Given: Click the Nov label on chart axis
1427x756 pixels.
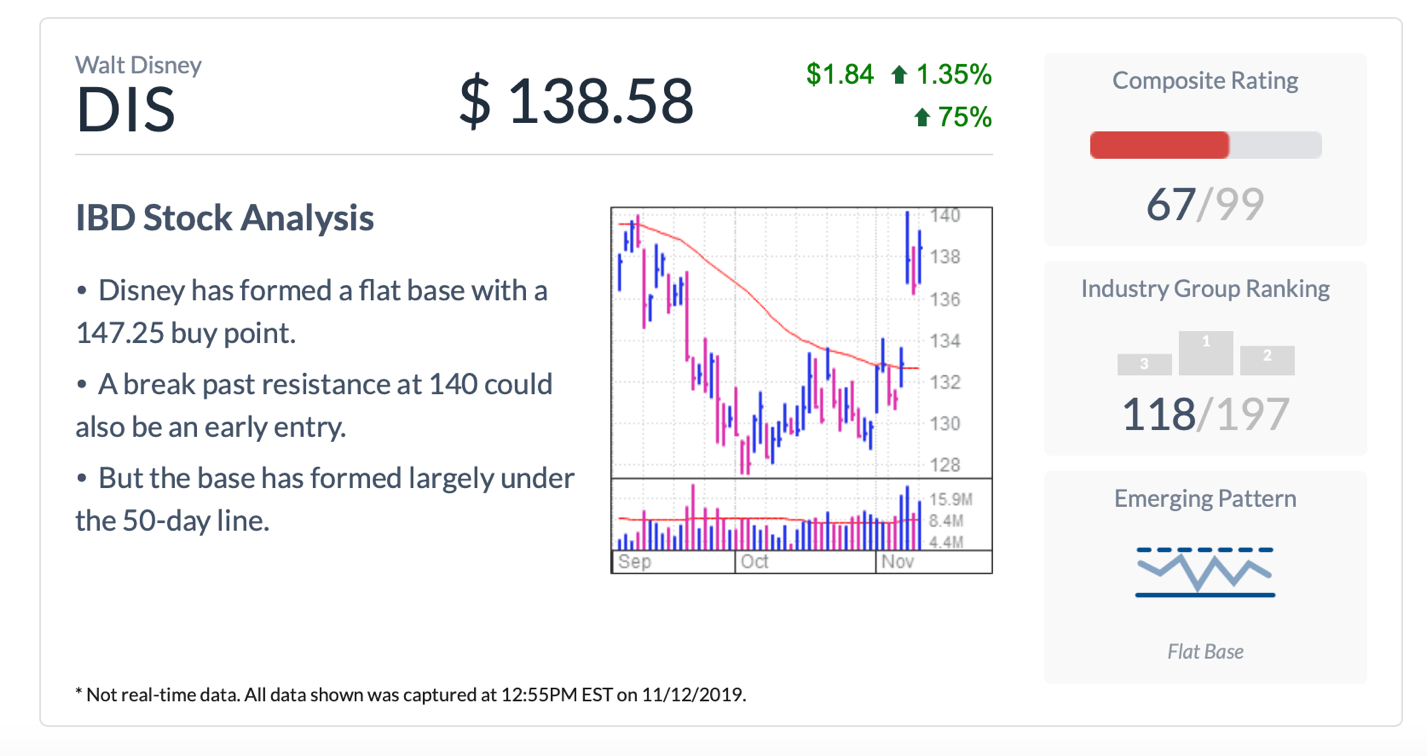Looking at the screenshot, I should point(897,562).
